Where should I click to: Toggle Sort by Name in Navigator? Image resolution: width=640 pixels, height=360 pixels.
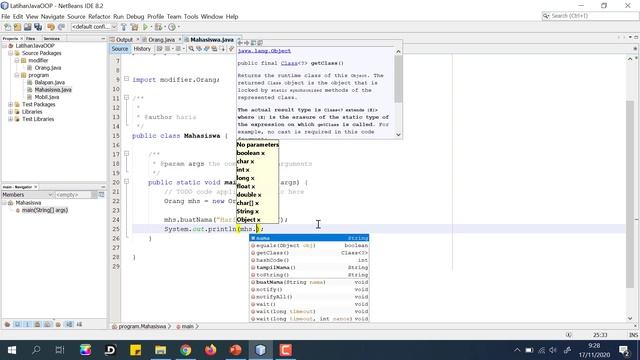point(69,324)
